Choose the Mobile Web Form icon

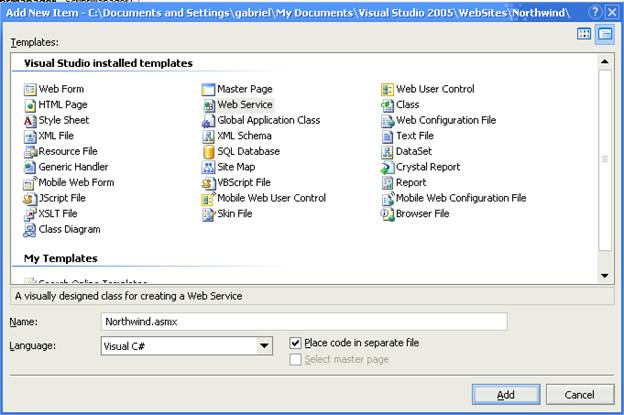[x=30, y=183]
